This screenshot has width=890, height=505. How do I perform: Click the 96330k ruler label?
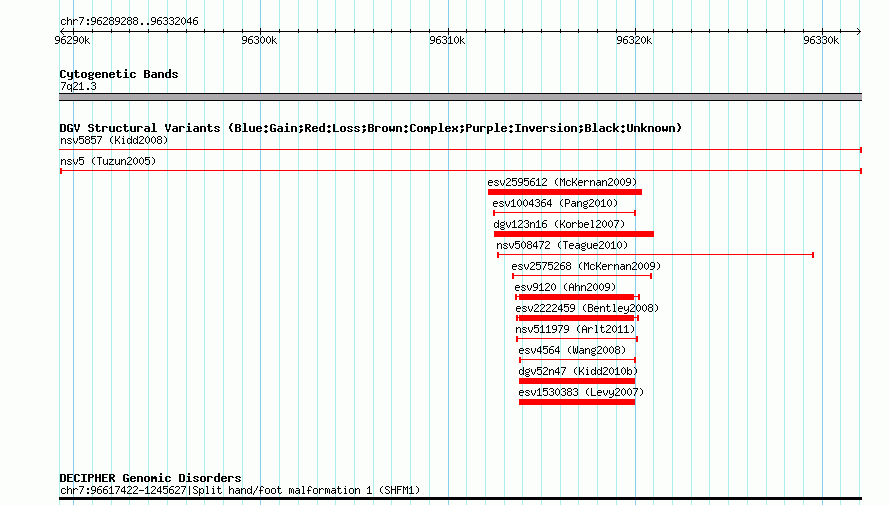821,40
